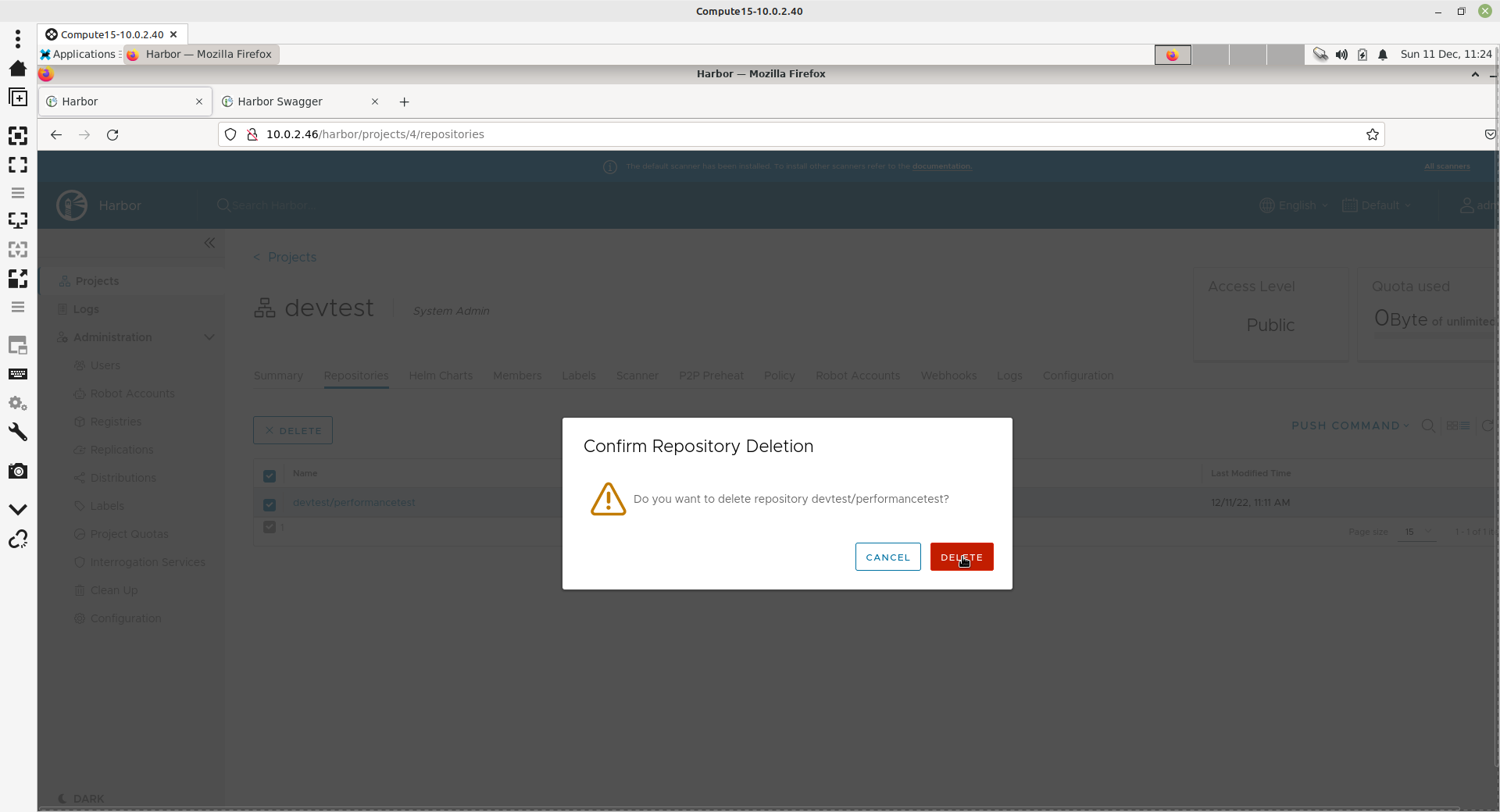1500x812 pixels.
Task: Open the notification bell in system tray
Action: click(1383, 55)
